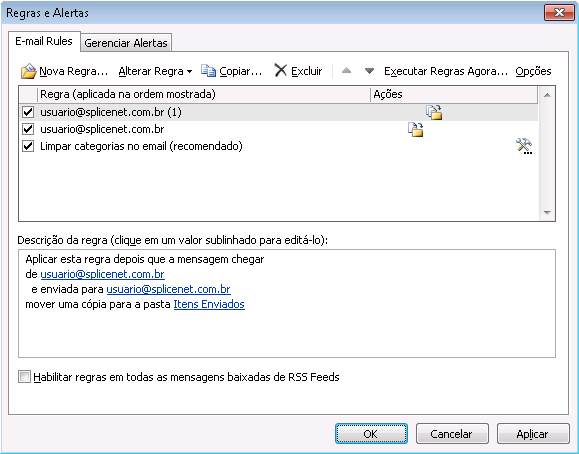The width and height of the screenshot is (579, 454).
Task: Click tools icon of Limpar categorias rule
Action: coord(524,146)
